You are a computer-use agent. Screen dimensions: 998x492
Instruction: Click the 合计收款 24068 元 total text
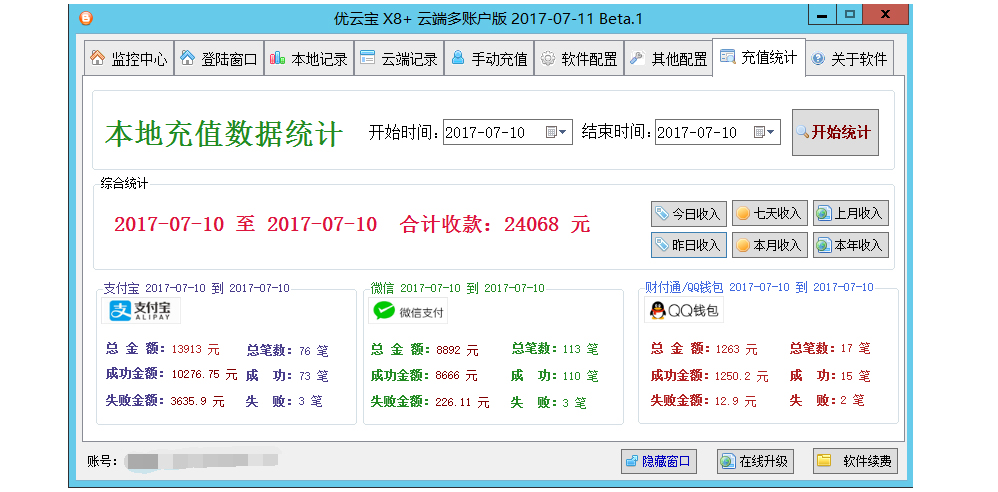tap(495, 224)
